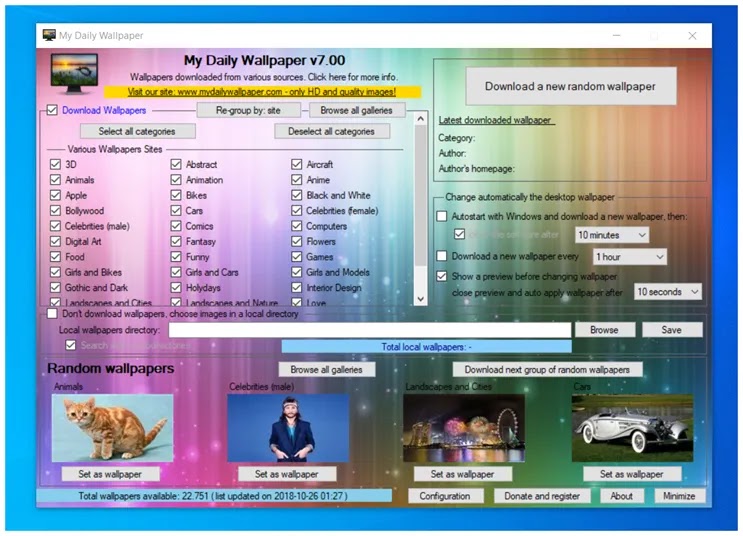
Task: Click Donate and register
Action: (543, 496)
